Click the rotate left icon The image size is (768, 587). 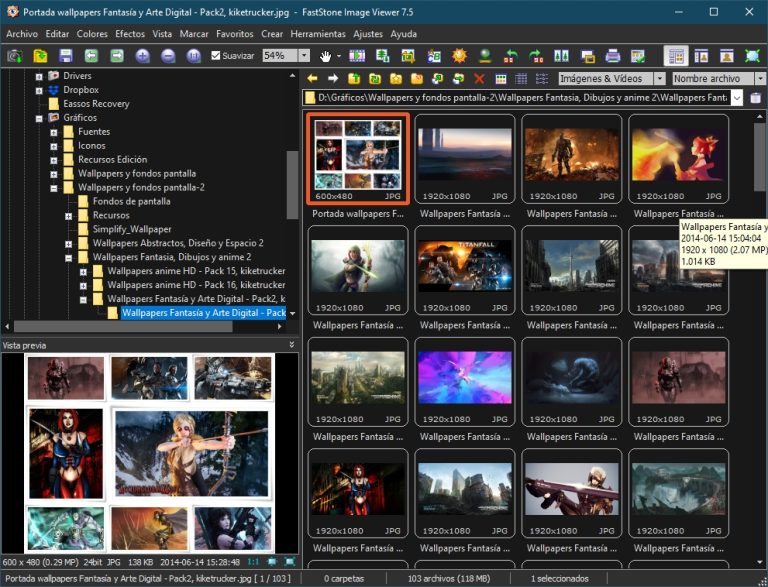coord(510,56)
